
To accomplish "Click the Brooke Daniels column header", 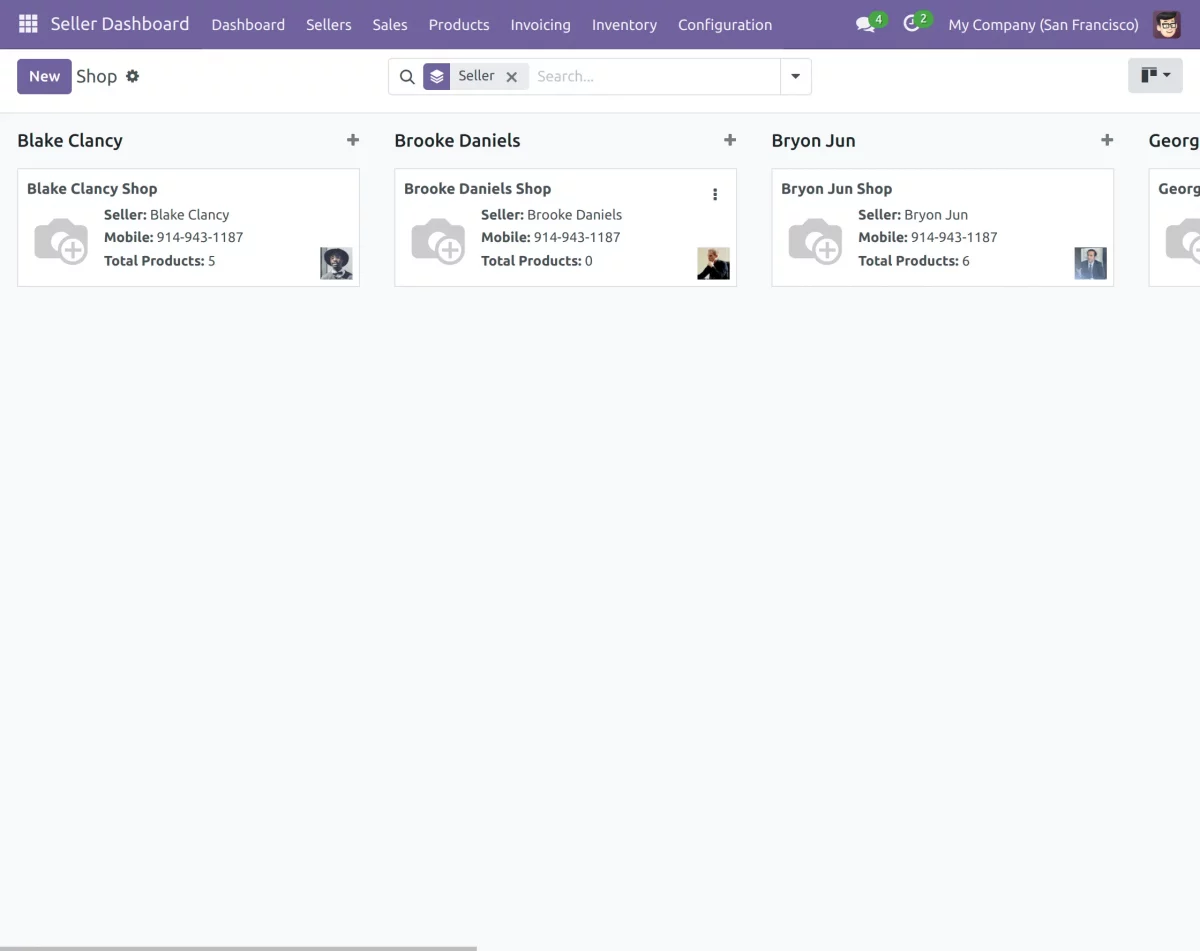I will [457, 141].
